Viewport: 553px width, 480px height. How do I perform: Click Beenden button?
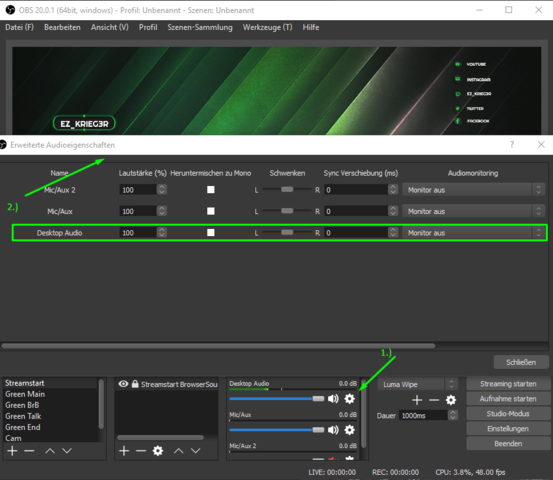tap(508, 444)
